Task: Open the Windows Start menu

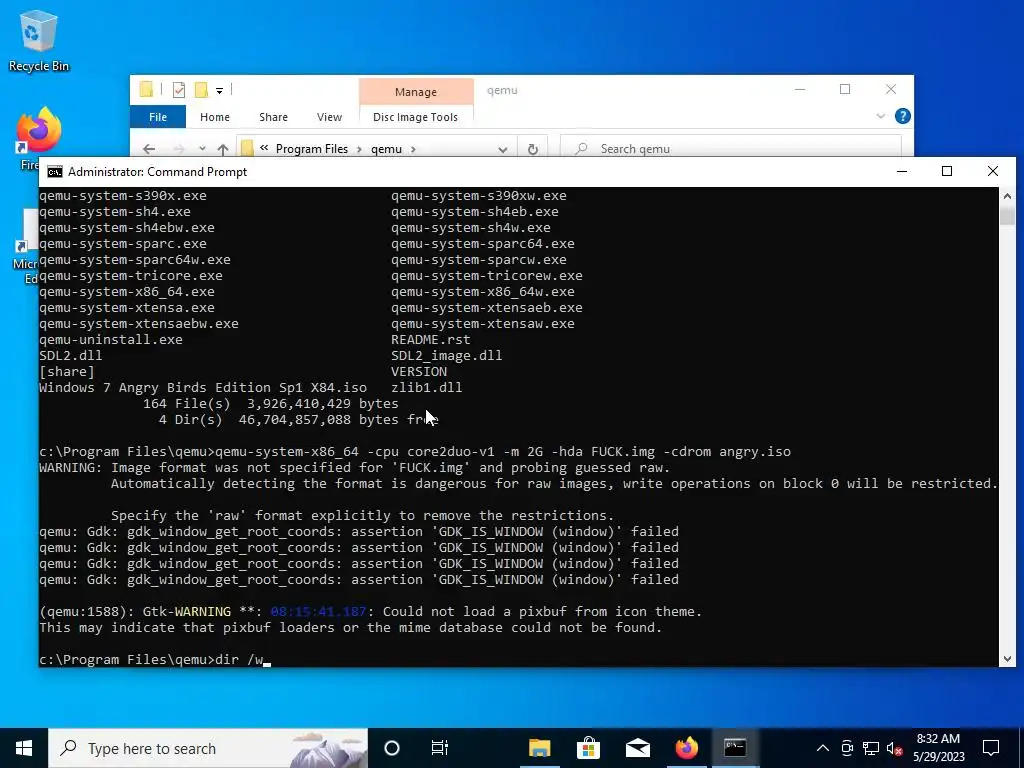Action: (x=24, y=748)
